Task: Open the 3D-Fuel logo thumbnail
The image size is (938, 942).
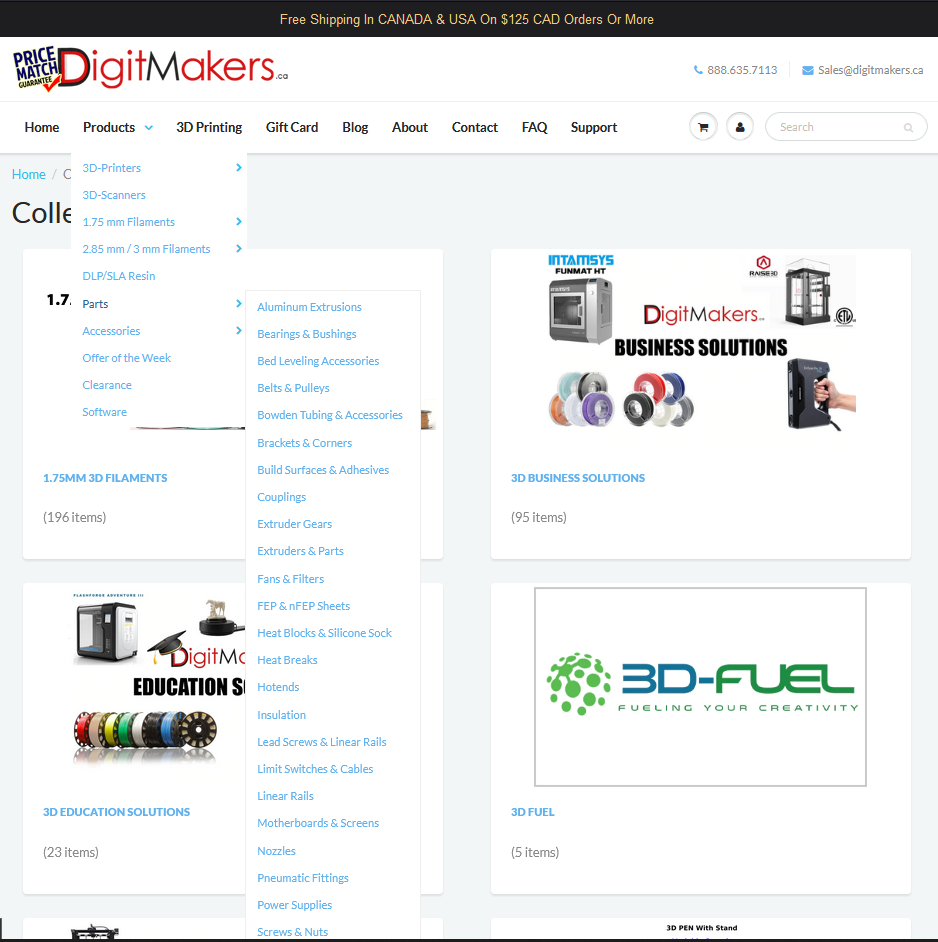Action: click(x=701, y=687)
